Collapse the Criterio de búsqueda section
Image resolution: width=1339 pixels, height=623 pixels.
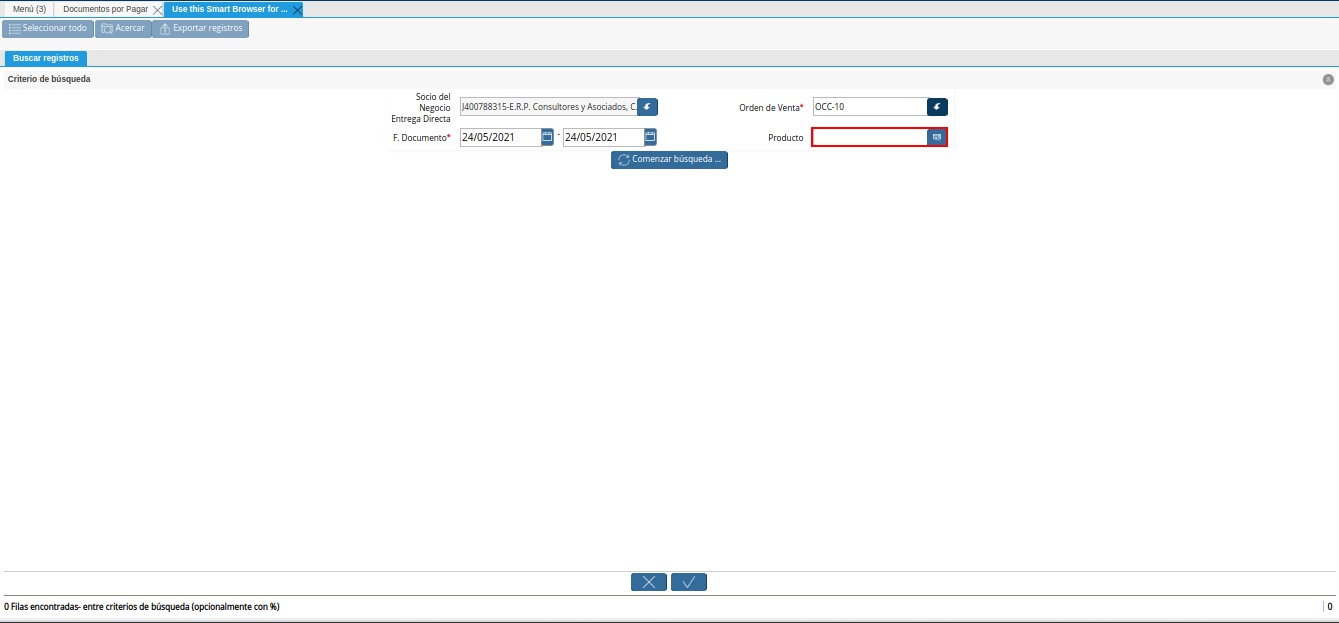click(1328, 79)
